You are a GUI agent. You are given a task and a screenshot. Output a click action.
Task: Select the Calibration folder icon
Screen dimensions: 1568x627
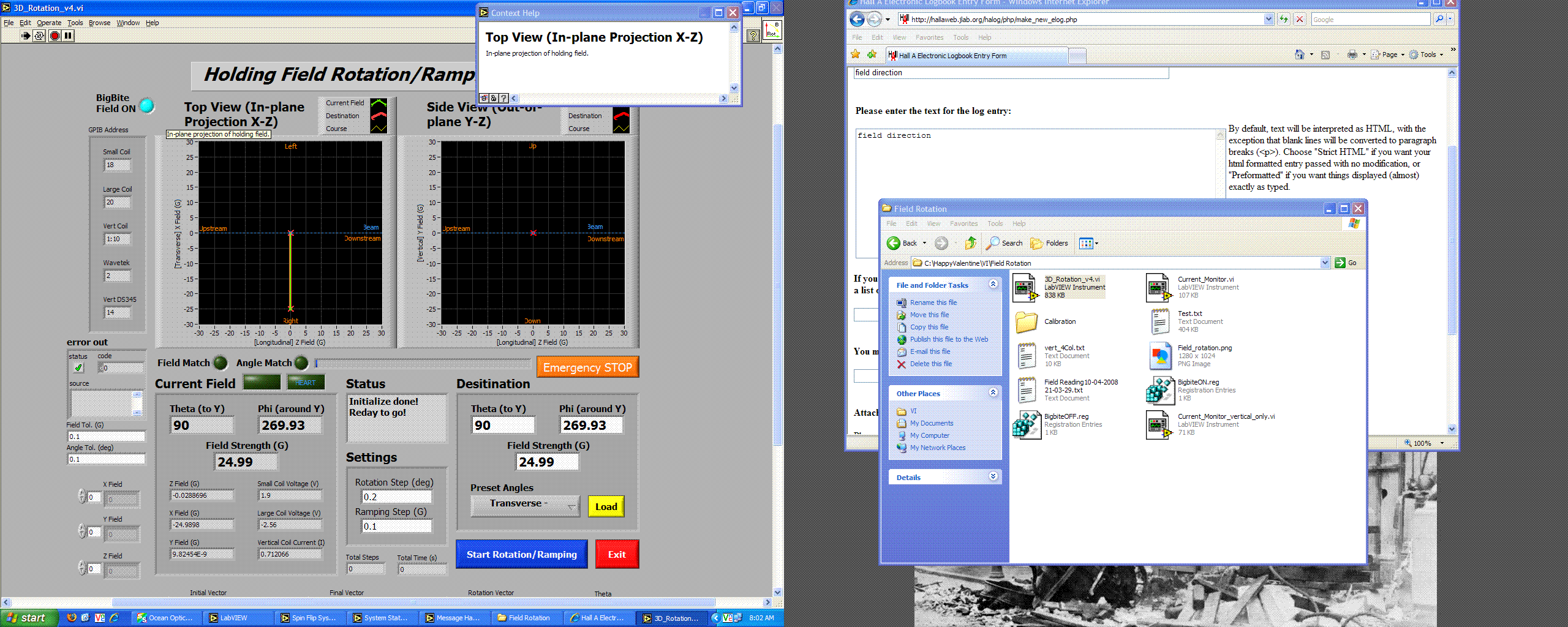click(1026, 321)
